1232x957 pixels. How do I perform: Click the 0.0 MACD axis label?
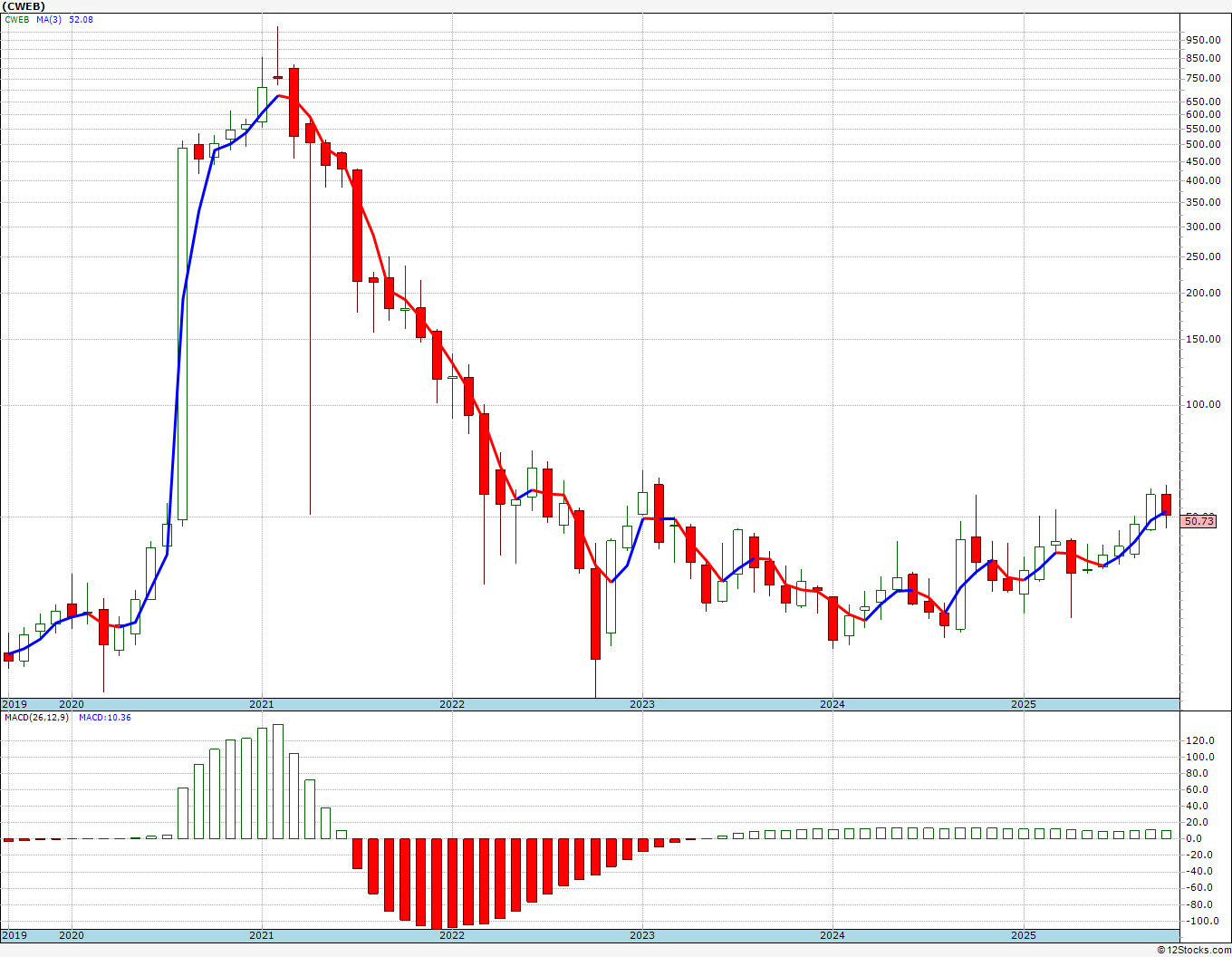(1195, 838)
